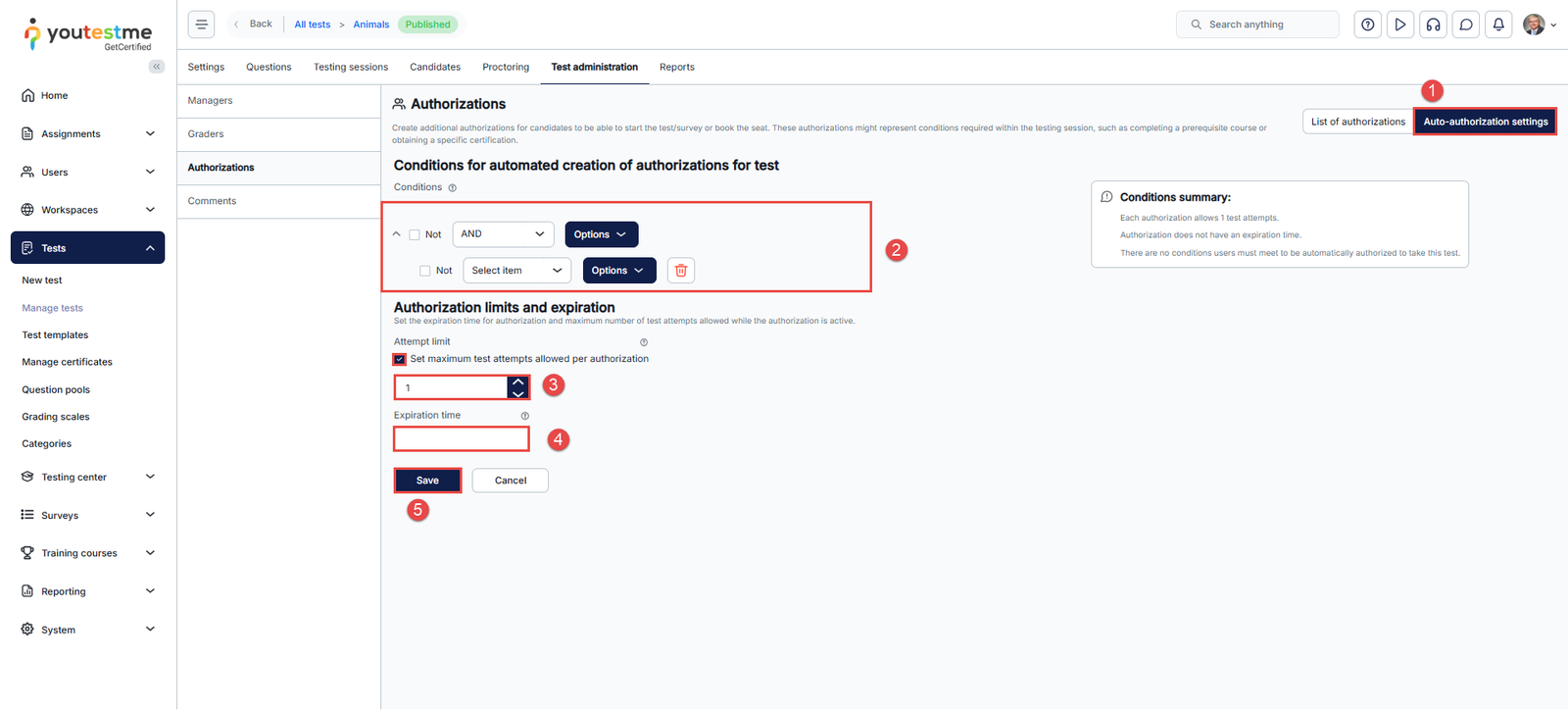Open List of authorizations

tap(1357, 122)
